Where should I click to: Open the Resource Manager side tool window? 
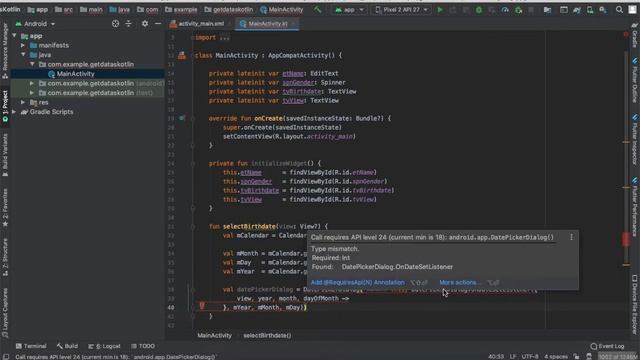[5, 50]
